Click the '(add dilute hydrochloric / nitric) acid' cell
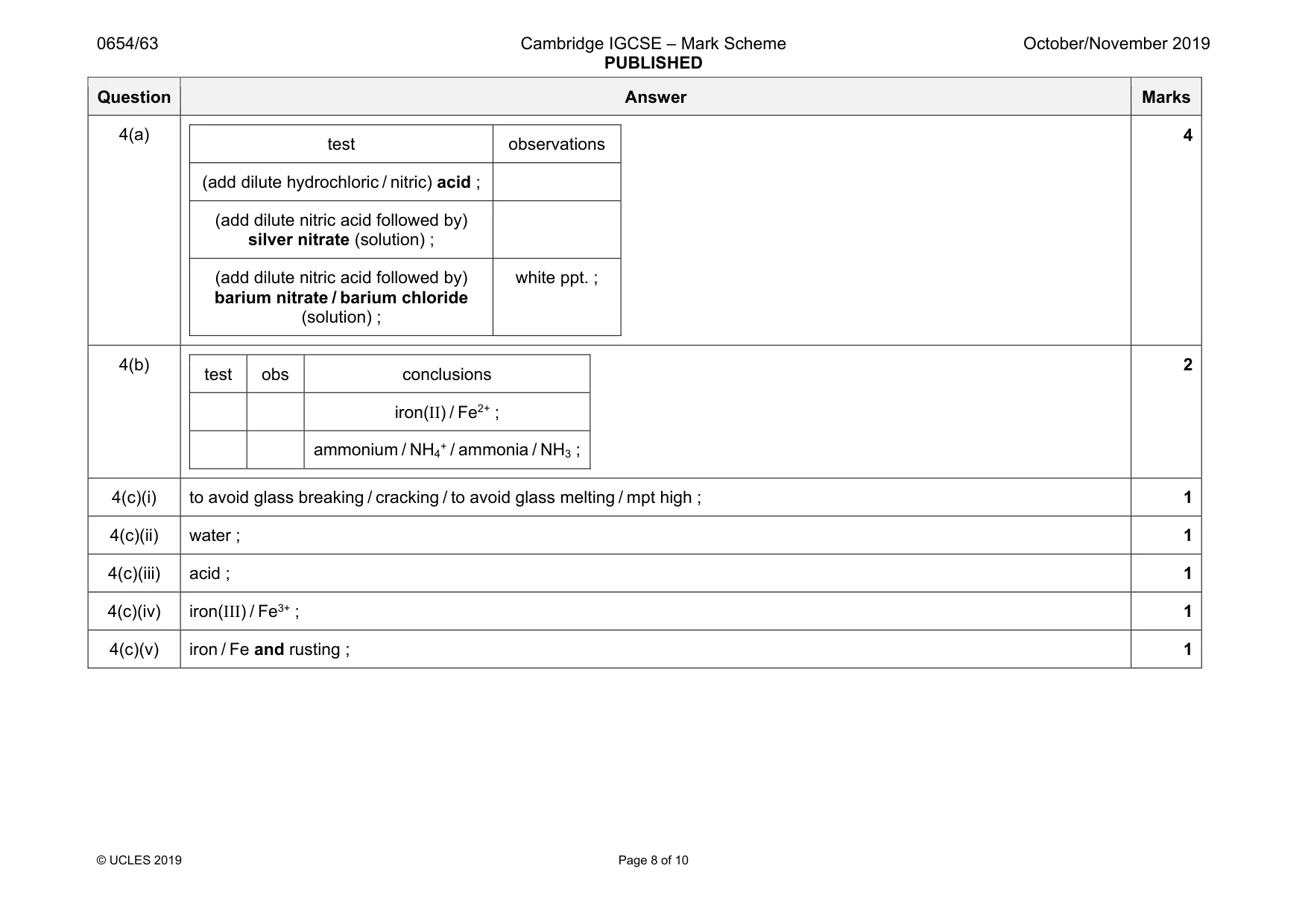1308x924 pixels. click(x=341, y=182)
